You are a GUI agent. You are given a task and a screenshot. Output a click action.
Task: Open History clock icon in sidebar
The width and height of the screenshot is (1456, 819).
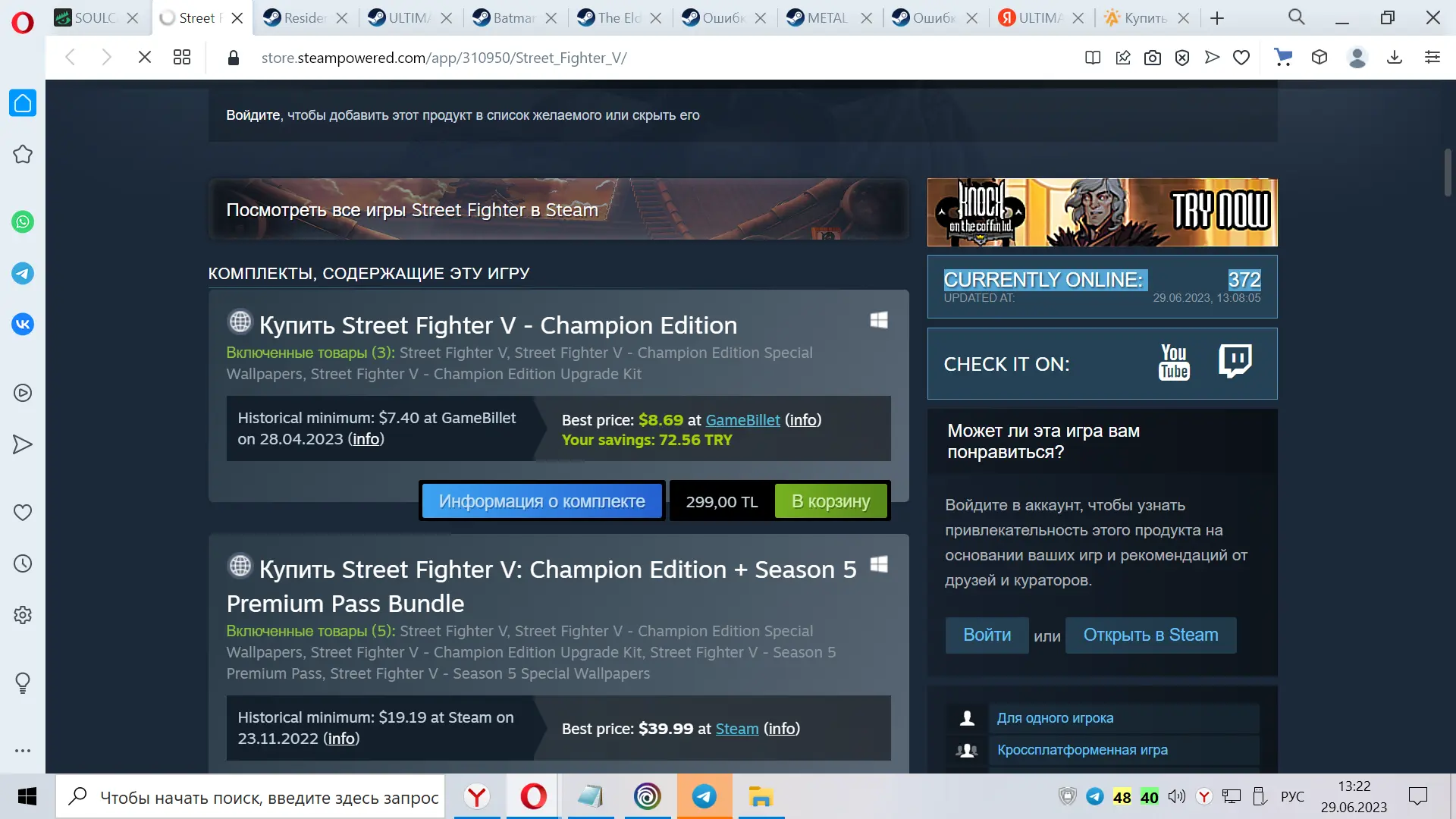[23, 563]
